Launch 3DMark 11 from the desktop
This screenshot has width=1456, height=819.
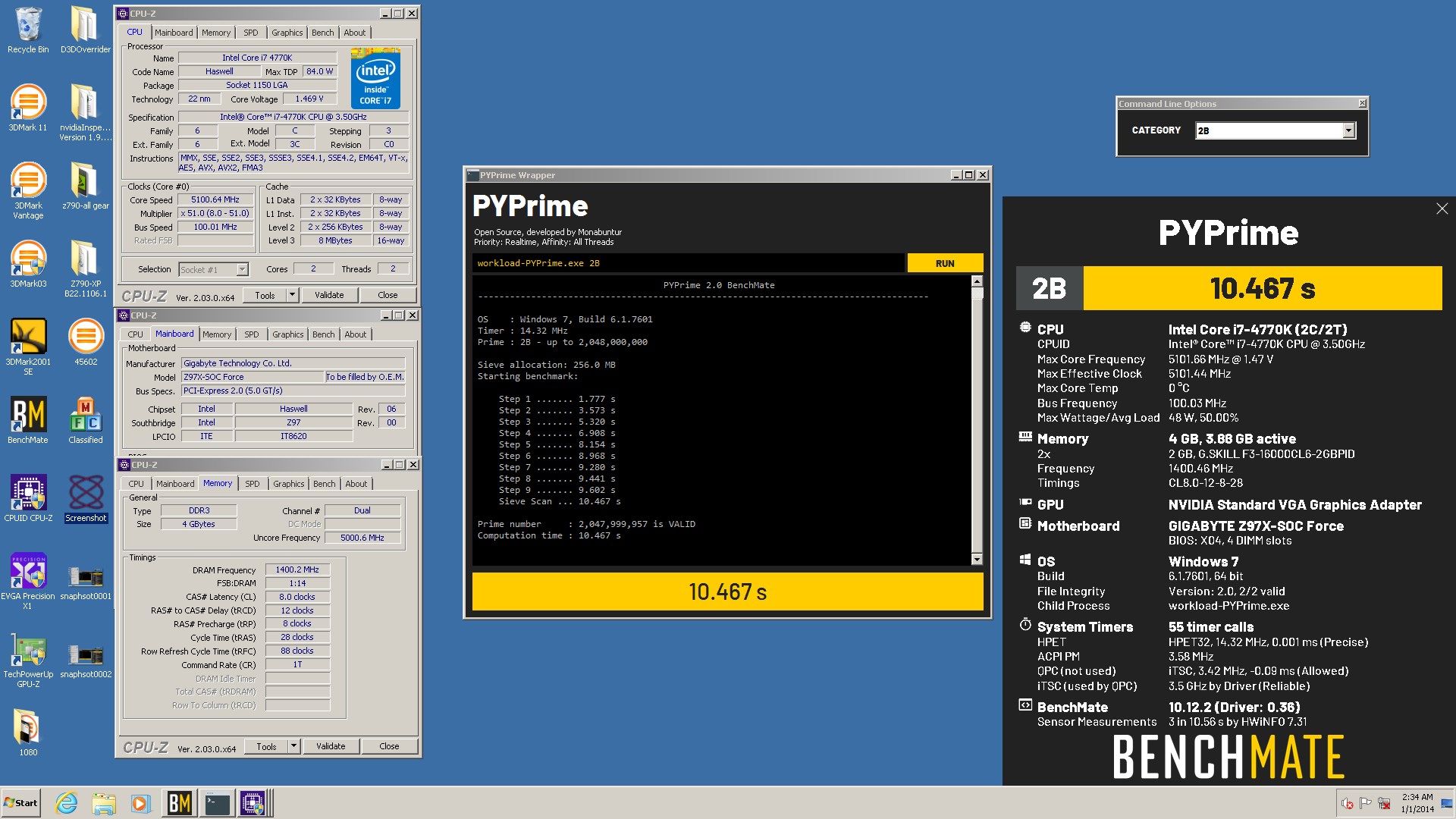coord(28,108)
